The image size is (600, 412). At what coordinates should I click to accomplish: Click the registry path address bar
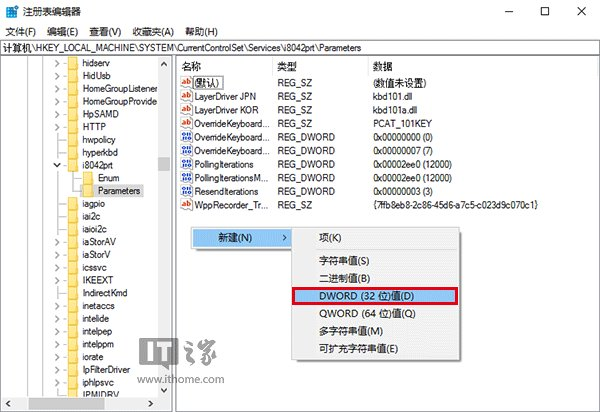coord(300,47)
